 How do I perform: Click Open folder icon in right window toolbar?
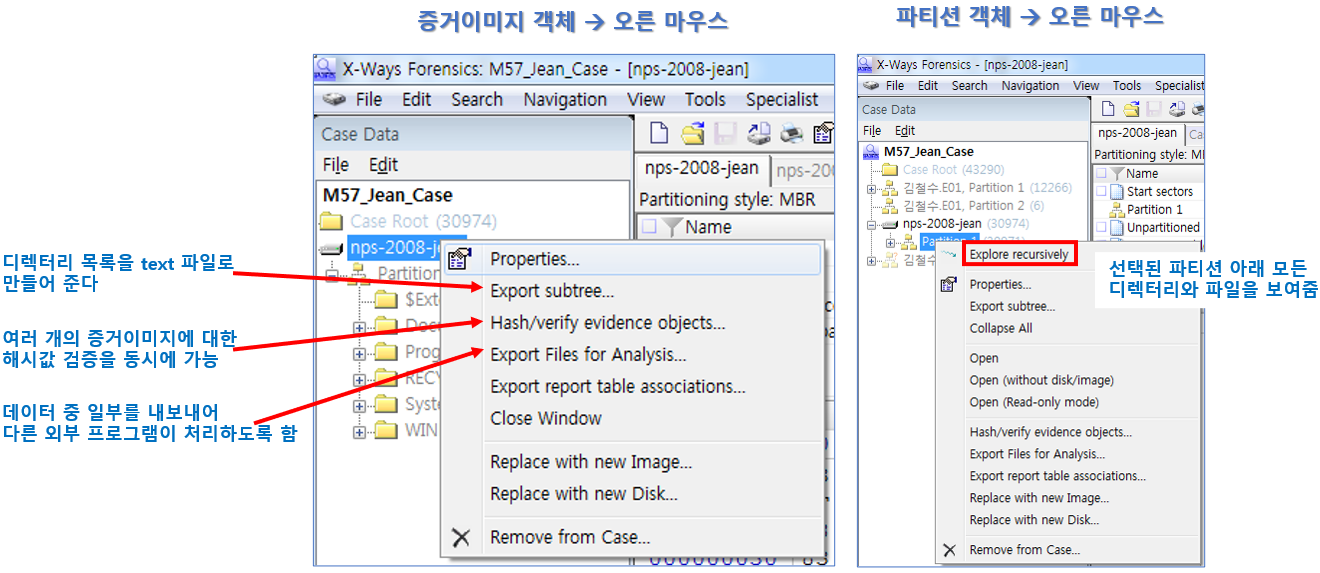[1131, 109]
